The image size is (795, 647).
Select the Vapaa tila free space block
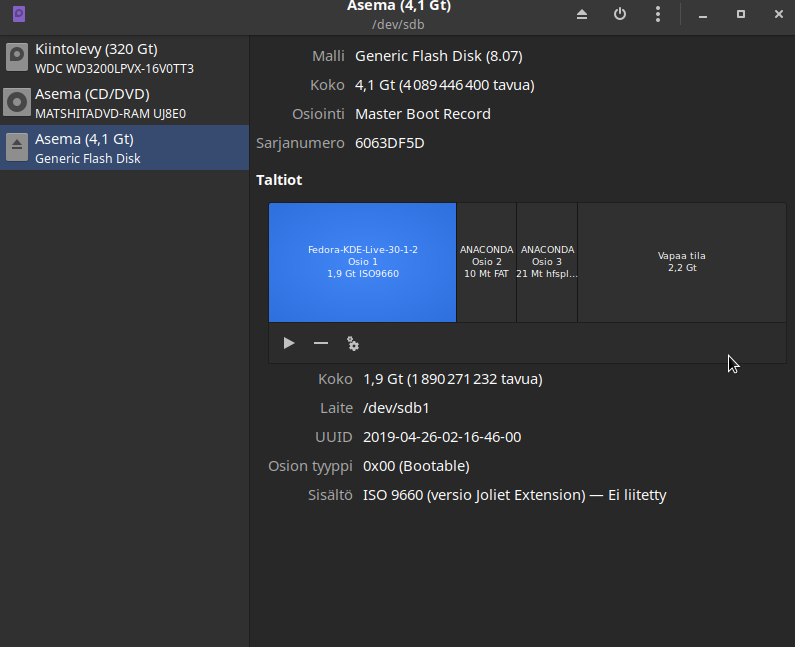(681, 262)
